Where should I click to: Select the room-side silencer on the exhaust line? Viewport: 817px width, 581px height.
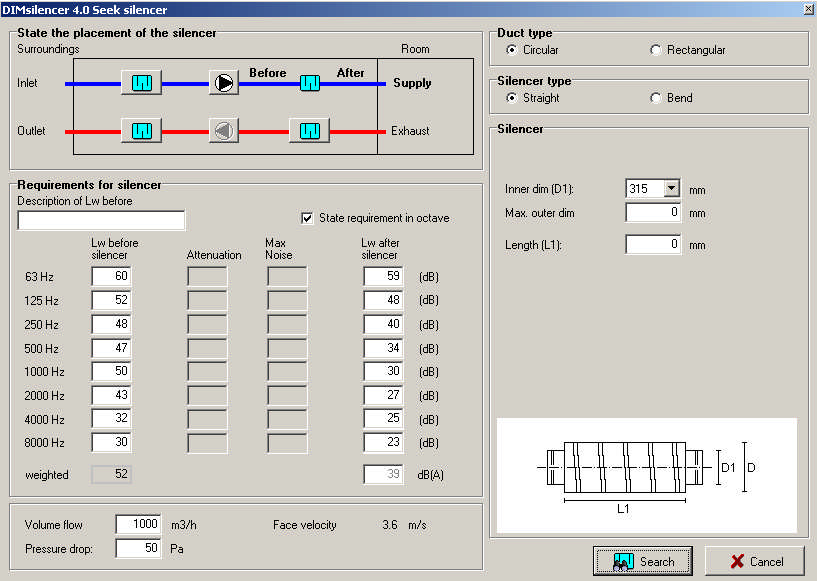coord(310,130)
